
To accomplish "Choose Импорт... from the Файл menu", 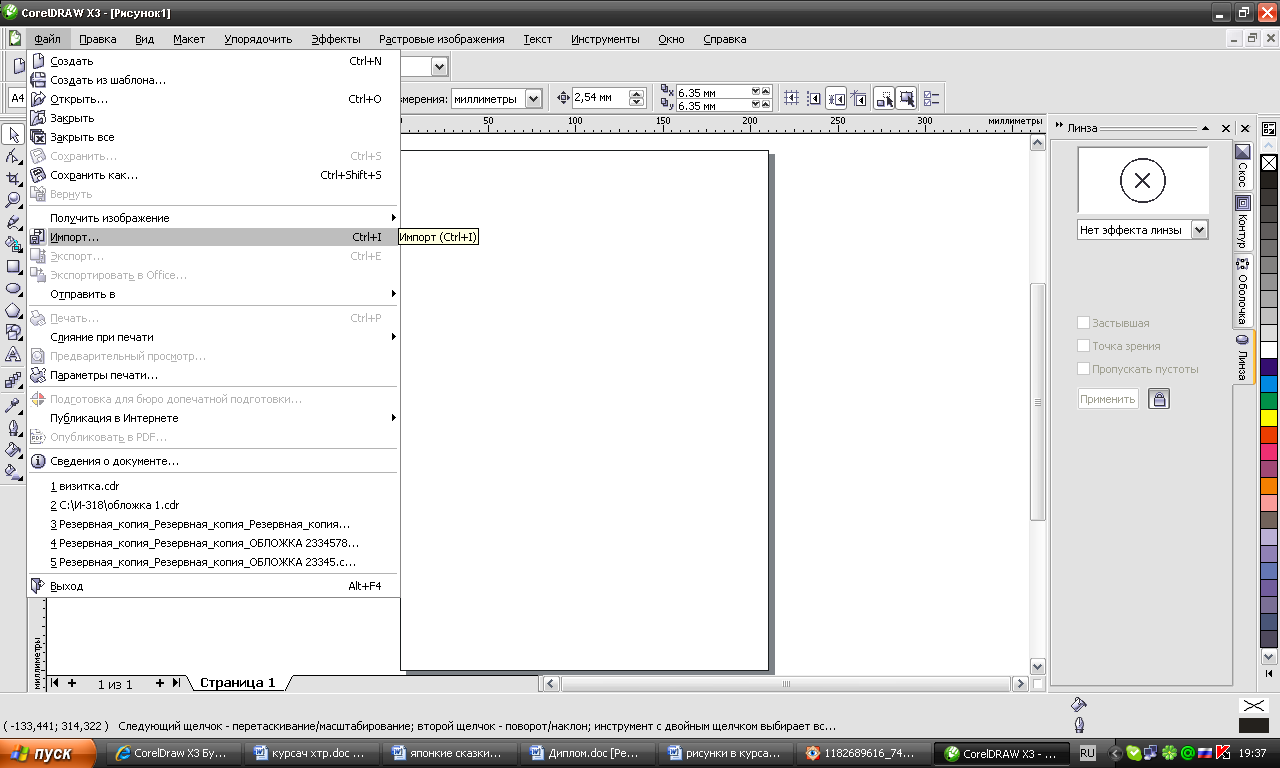I will click(x=213, y=237).
